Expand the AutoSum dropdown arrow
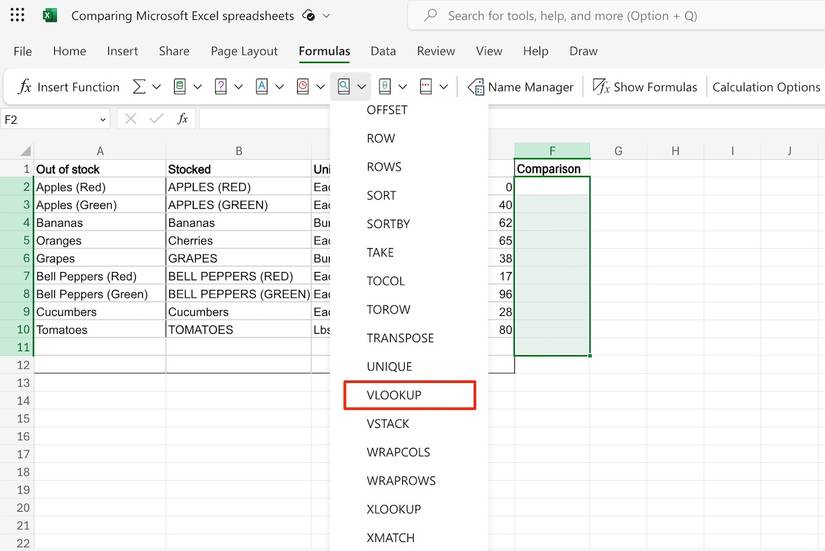 (157, 87)
